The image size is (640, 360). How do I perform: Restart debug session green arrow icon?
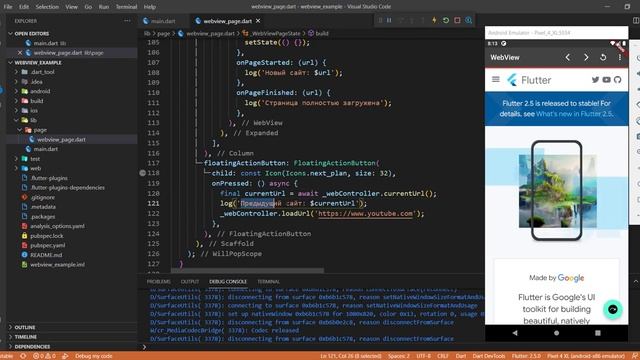click(446, 20)
